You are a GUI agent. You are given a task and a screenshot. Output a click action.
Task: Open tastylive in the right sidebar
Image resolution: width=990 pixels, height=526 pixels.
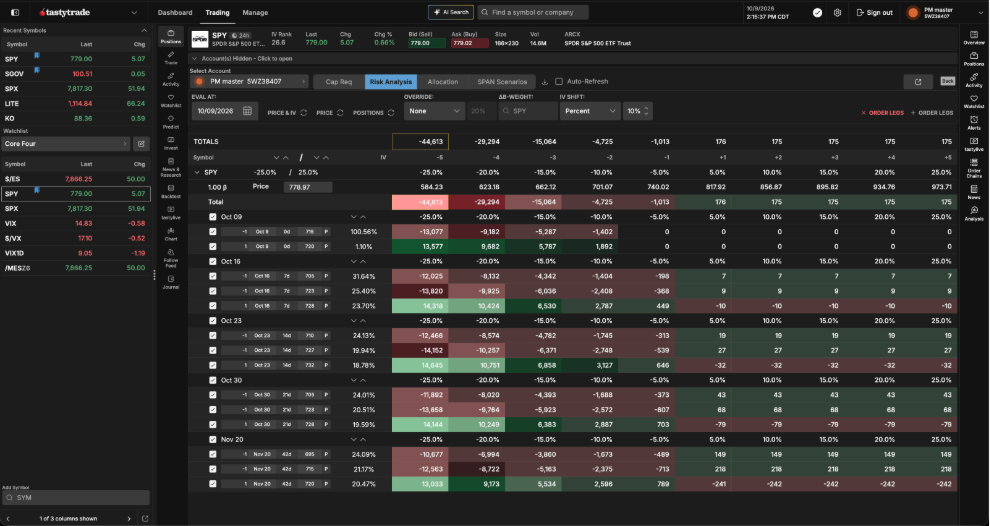tap(974, 144)
